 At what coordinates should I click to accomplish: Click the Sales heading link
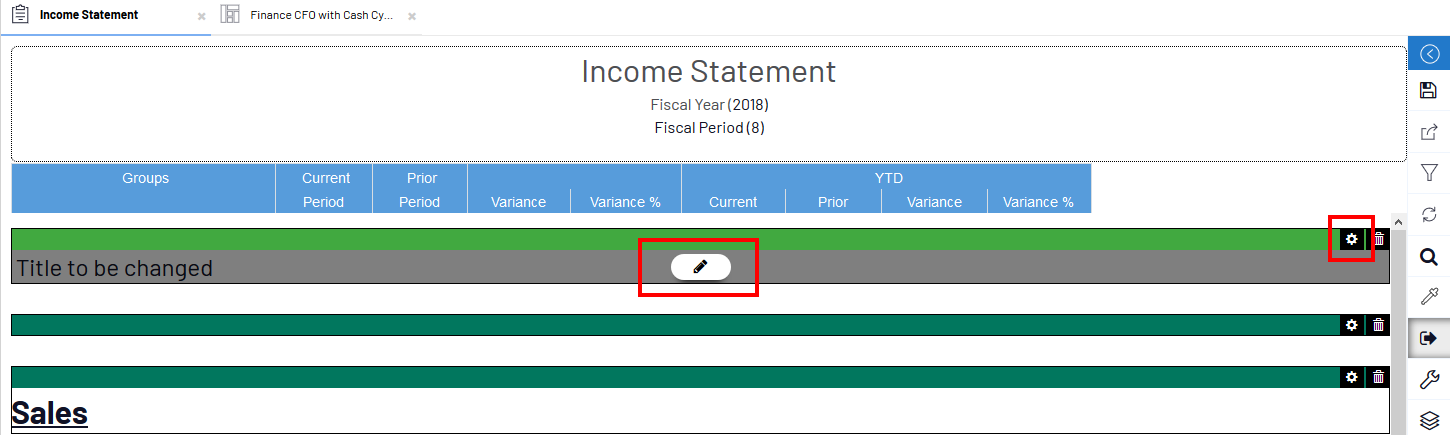tap(50, 413)
